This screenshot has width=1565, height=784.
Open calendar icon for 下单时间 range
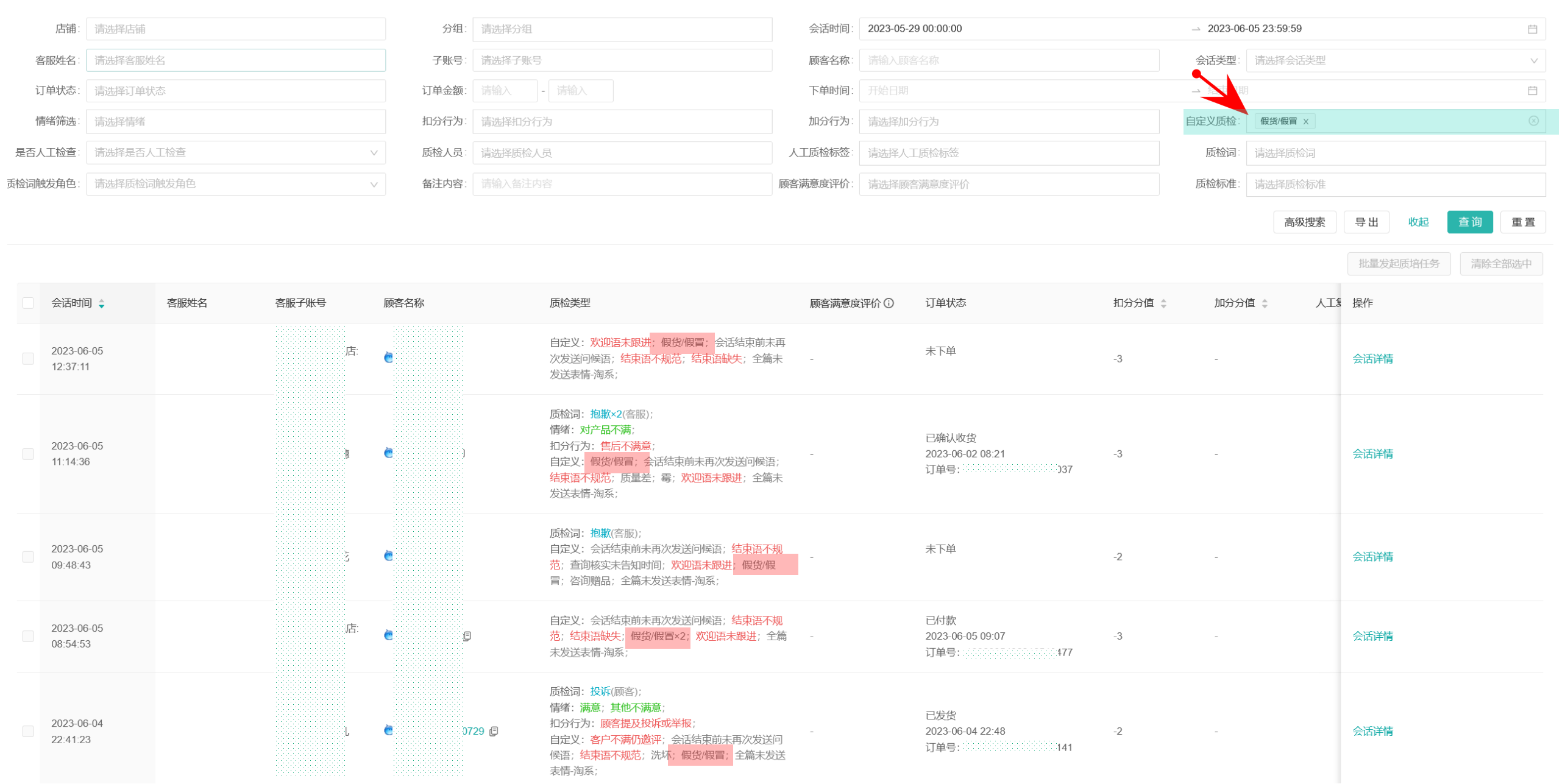click(1532, 91)
